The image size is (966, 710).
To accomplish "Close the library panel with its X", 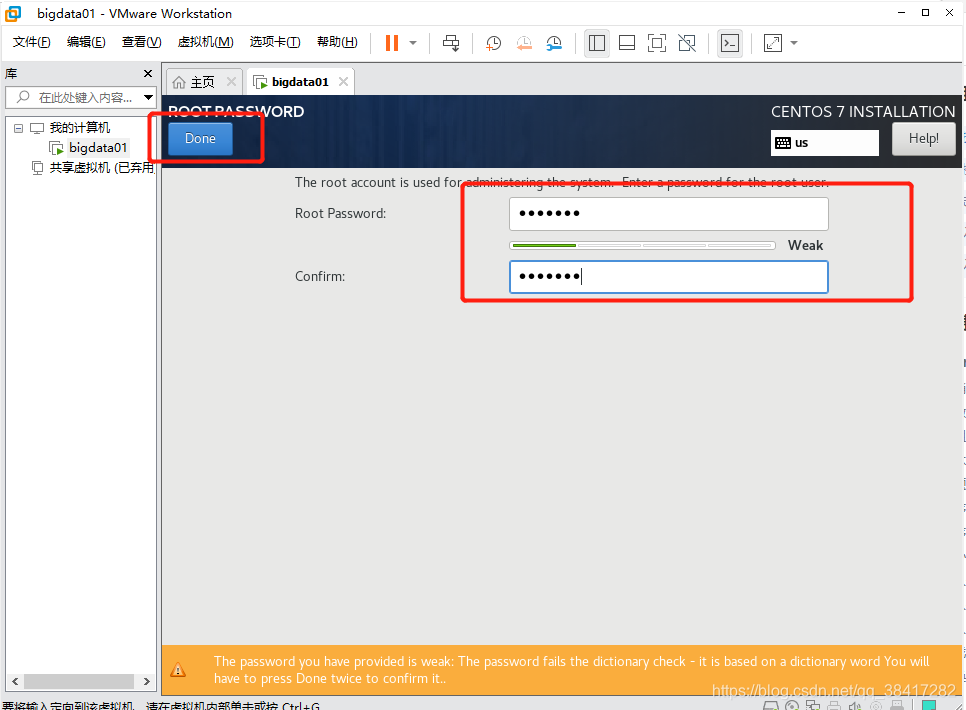I will 148,74.
